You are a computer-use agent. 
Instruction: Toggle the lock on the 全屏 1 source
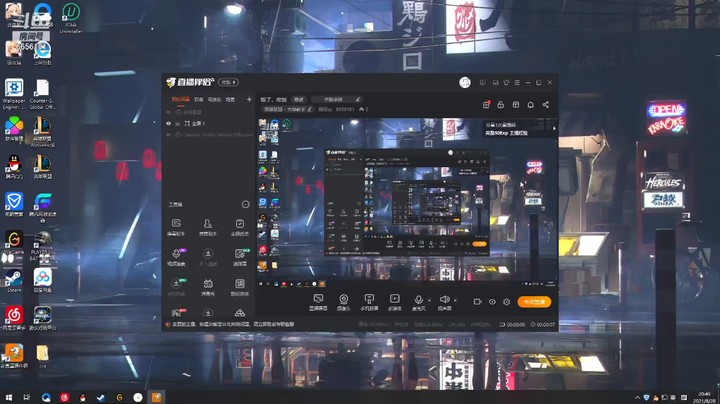click(x=177, y=123)
